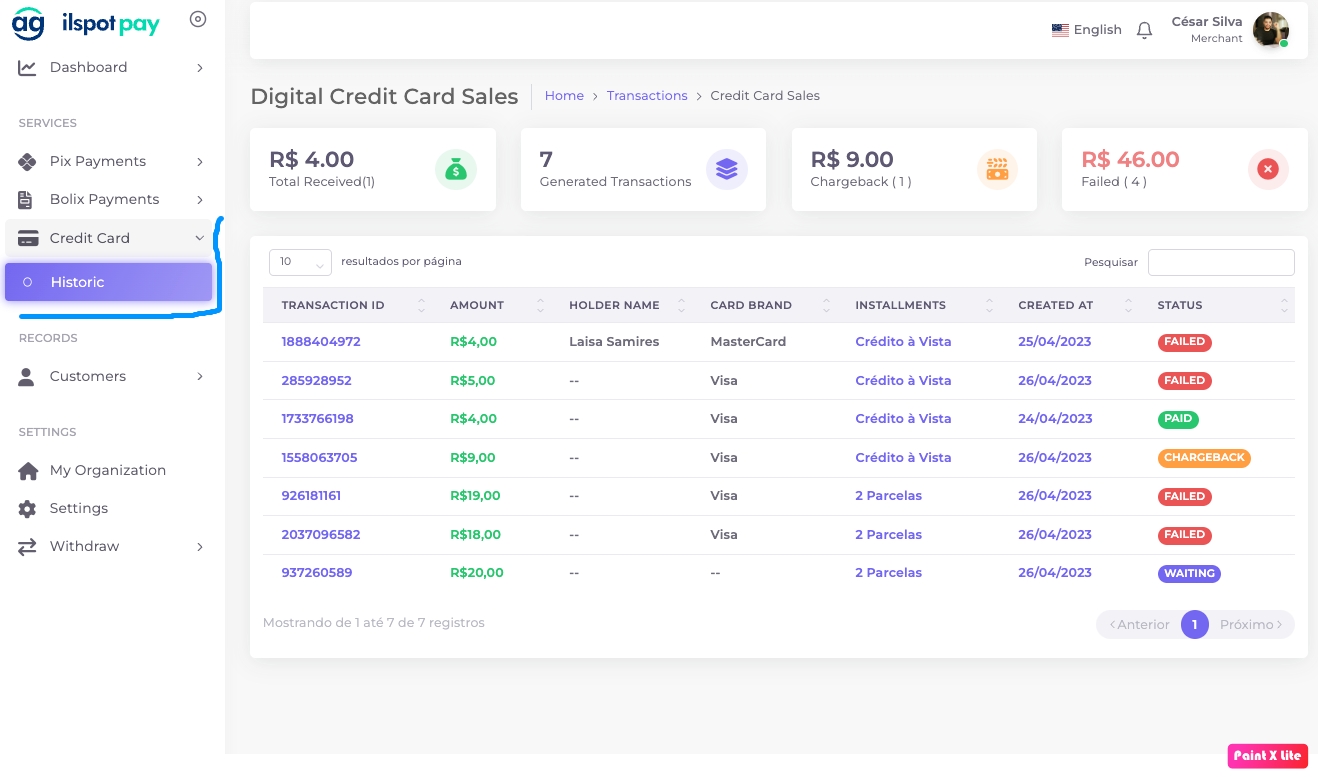Click the orange Chargeback card icon
The height and width of the screenshot is (777, 1318).
[997, 170]
